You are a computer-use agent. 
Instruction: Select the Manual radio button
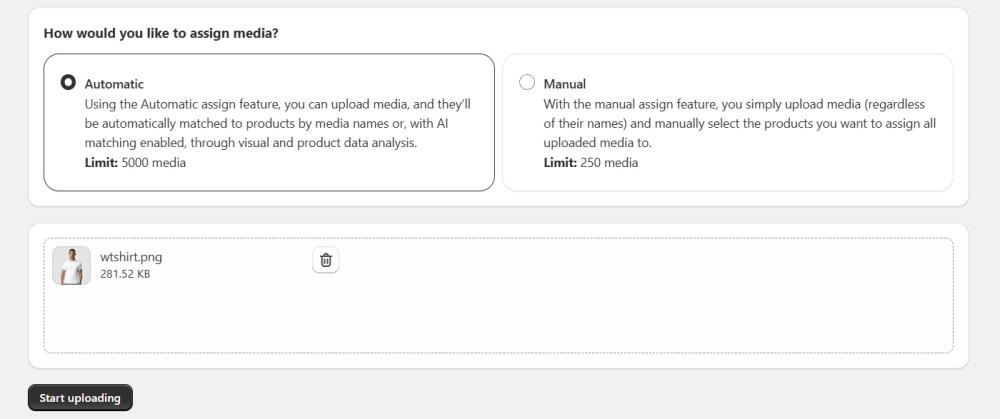point(527,83)
